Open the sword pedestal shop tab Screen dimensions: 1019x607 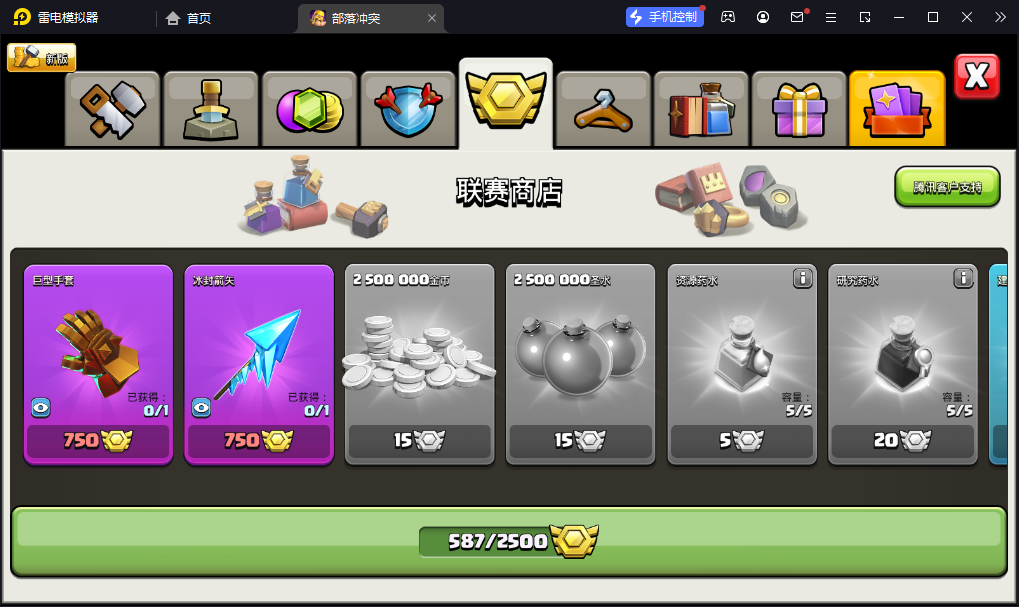(x=211, y=109)
